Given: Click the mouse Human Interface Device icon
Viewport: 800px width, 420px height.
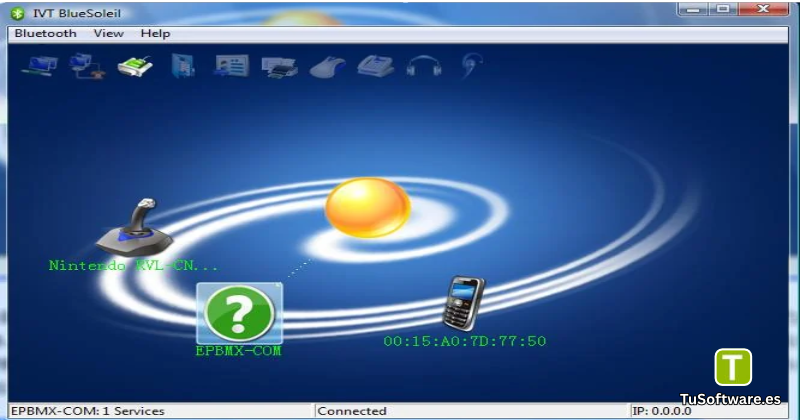Looking at the screenshot, I should point(327,67).
